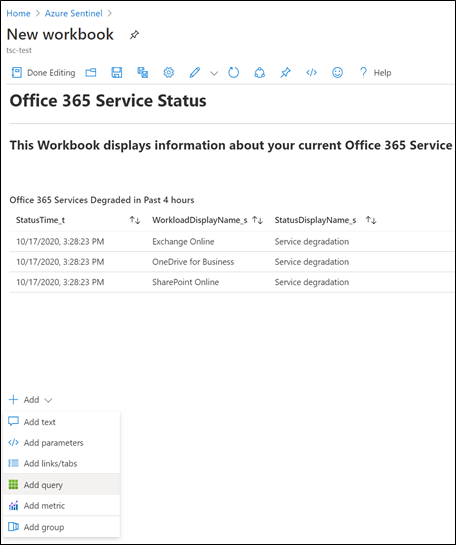The height and width of the screenshot is (545, 456).
Task: Select the OneDrive for Business cell
Action: point(193,262)
